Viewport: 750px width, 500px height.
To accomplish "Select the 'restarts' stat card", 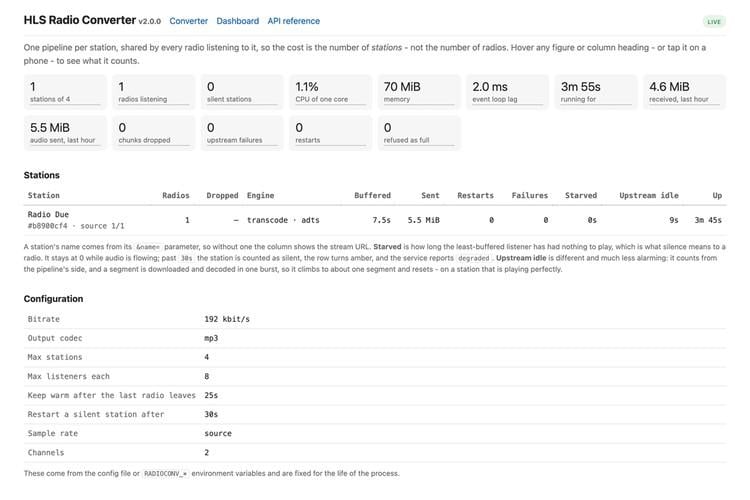I will click(x=331, y=133).
